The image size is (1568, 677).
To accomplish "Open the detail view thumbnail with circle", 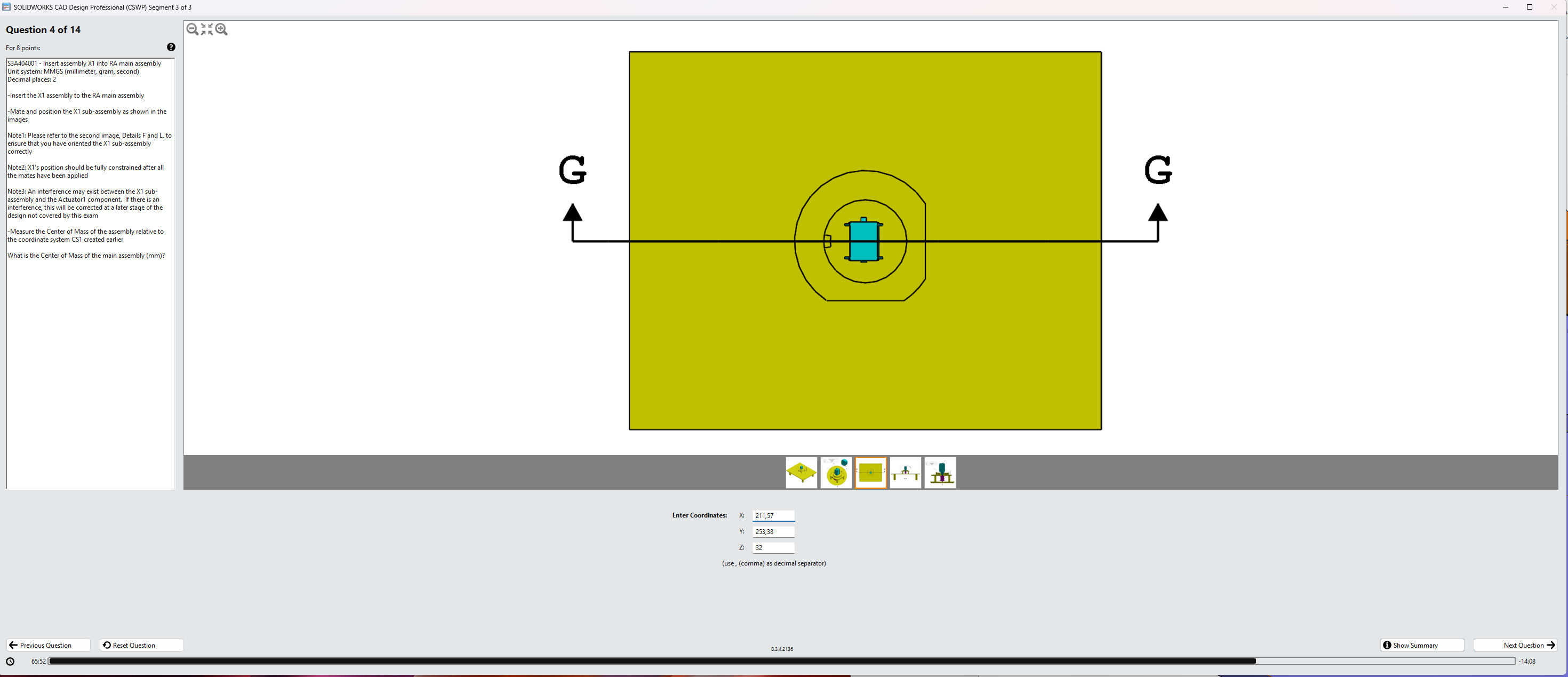I will pos(836,473).
